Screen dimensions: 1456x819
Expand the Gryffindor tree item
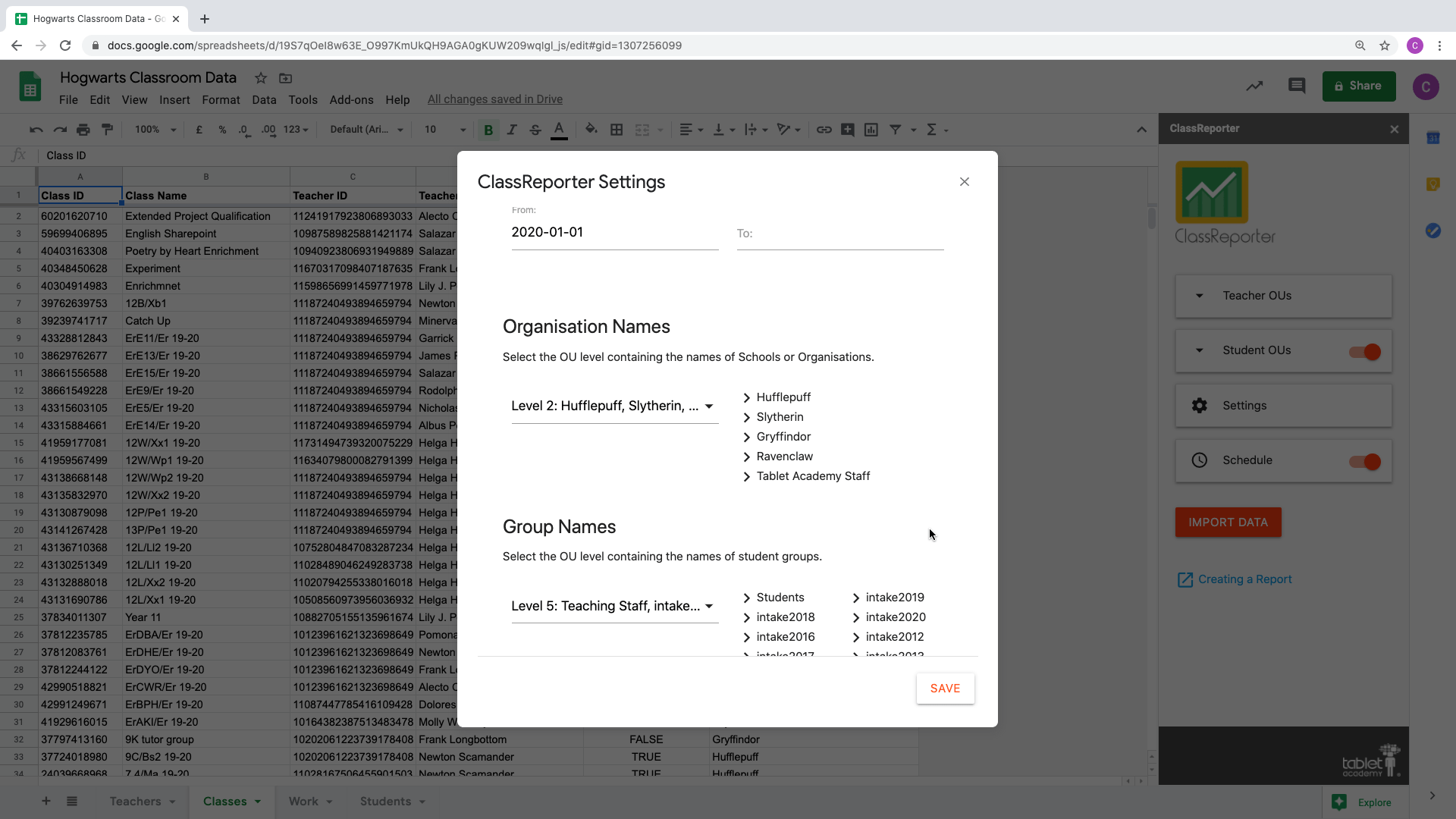coord(747,438)
